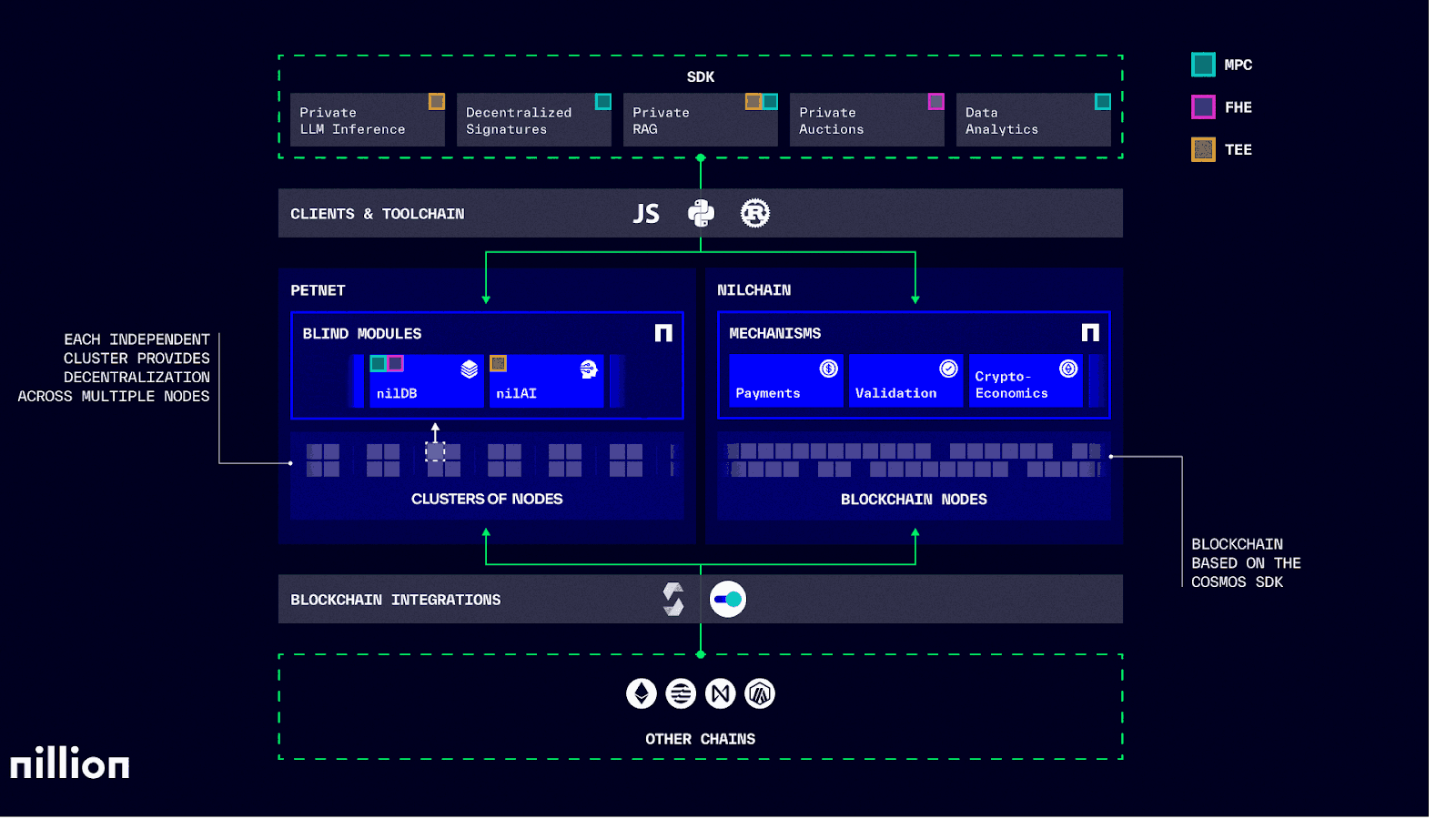Screen dimensions: 1456x819
Task: Click the Payments dollar coin icon
Action: [828, 369]
